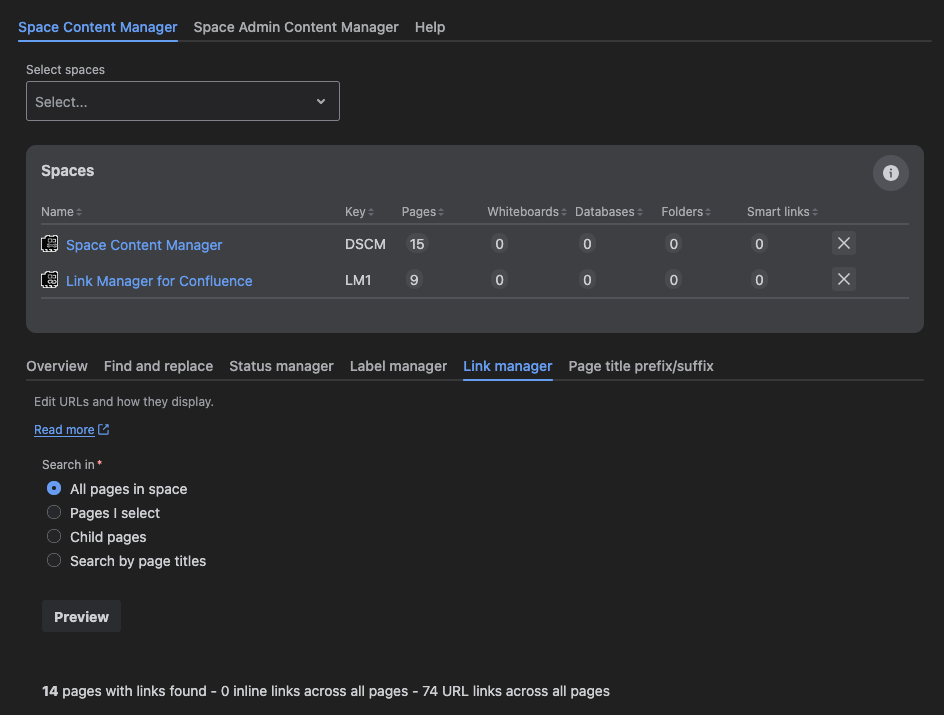Sort spaces by Databases column
Screen dimensions: 944x715
tap(609, 212)
